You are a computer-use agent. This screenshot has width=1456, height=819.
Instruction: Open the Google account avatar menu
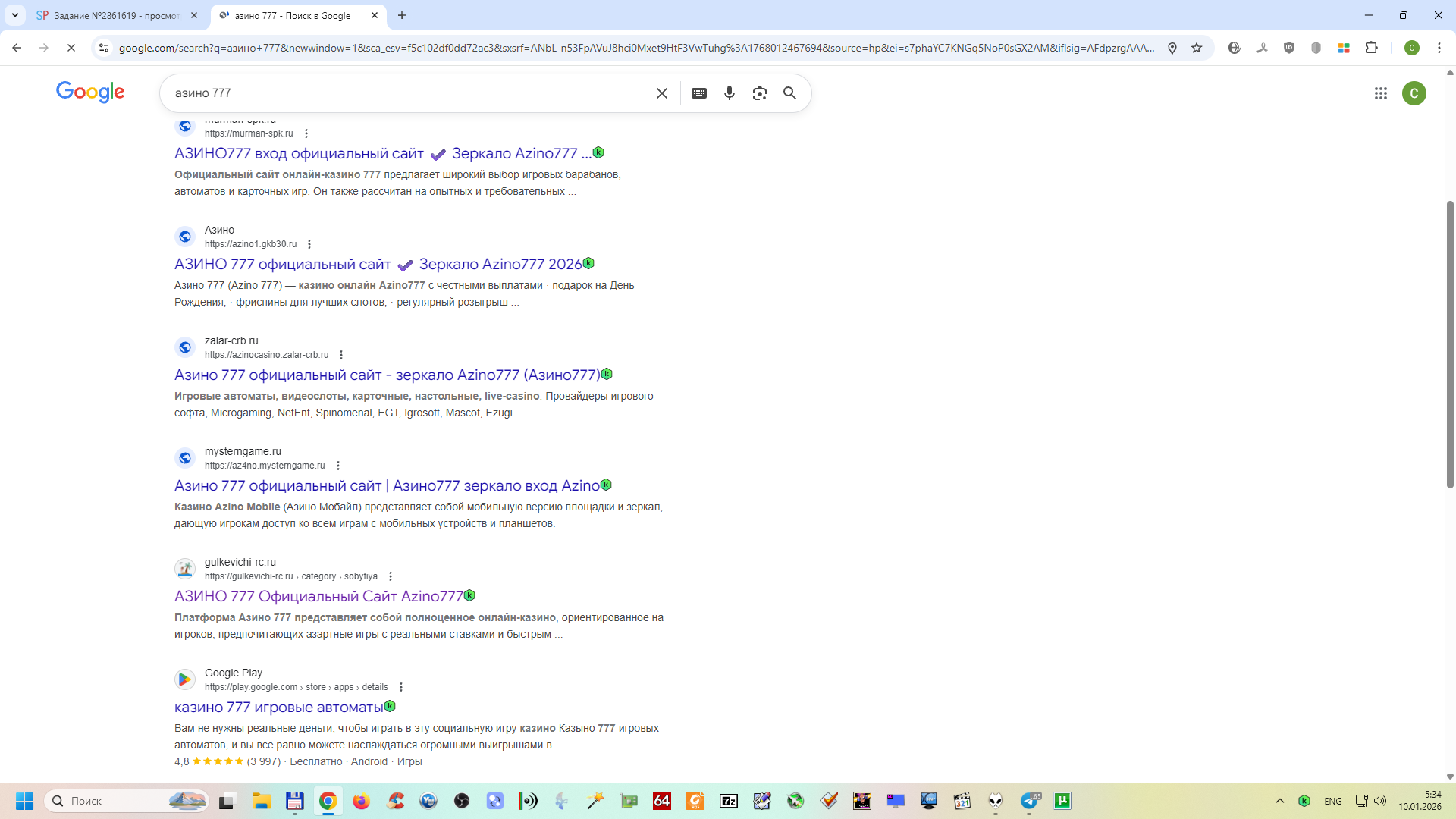click(x=1414, y=93)
